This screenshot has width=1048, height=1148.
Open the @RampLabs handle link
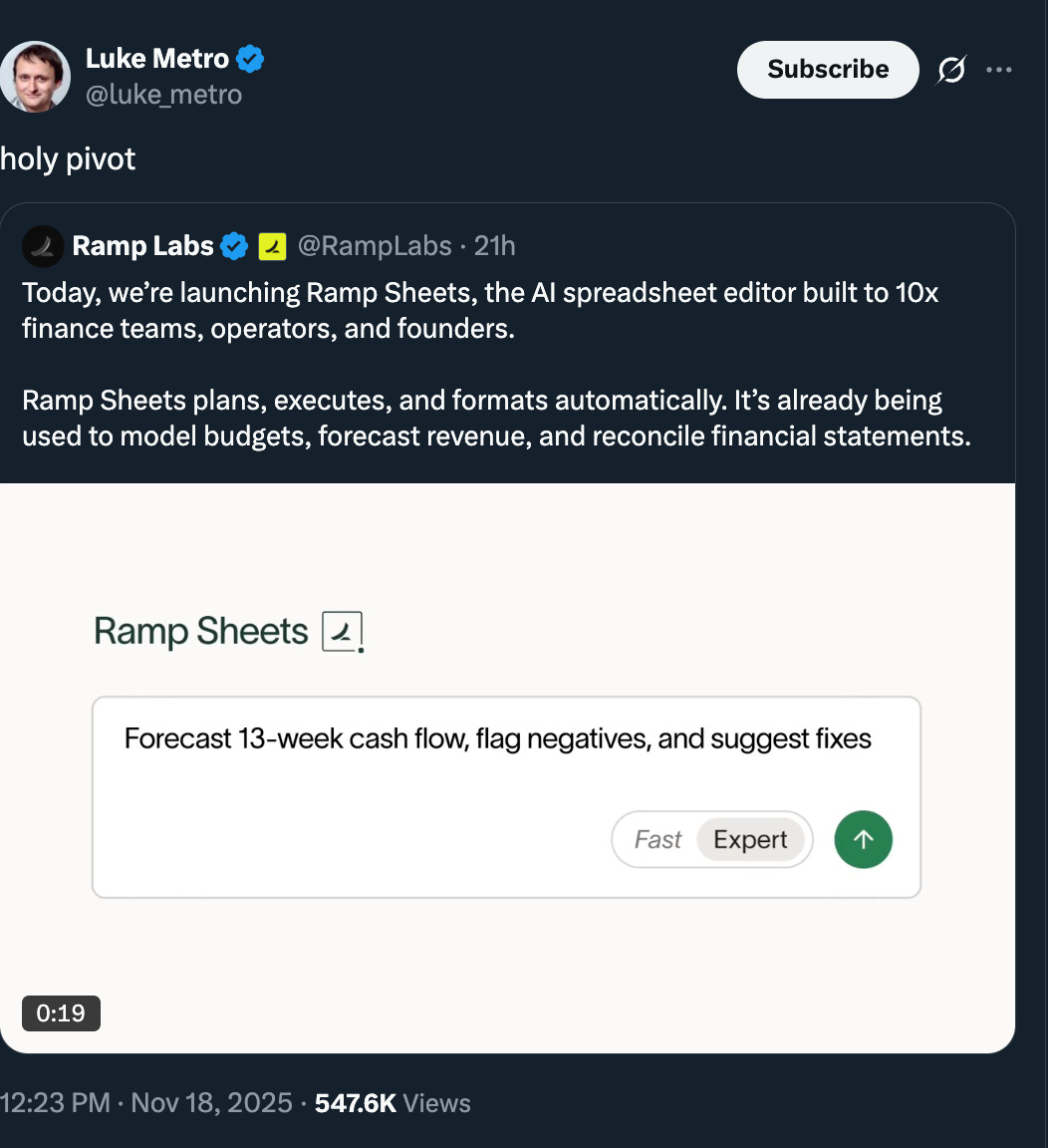[x=375, y=246]
